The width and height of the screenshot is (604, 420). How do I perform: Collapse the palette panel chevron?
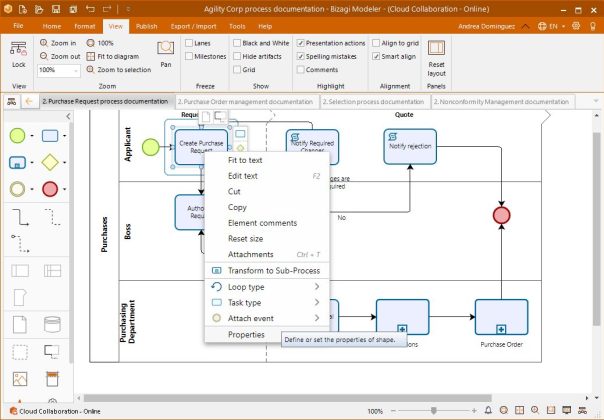pyautogui.click(x=68, y=116)
